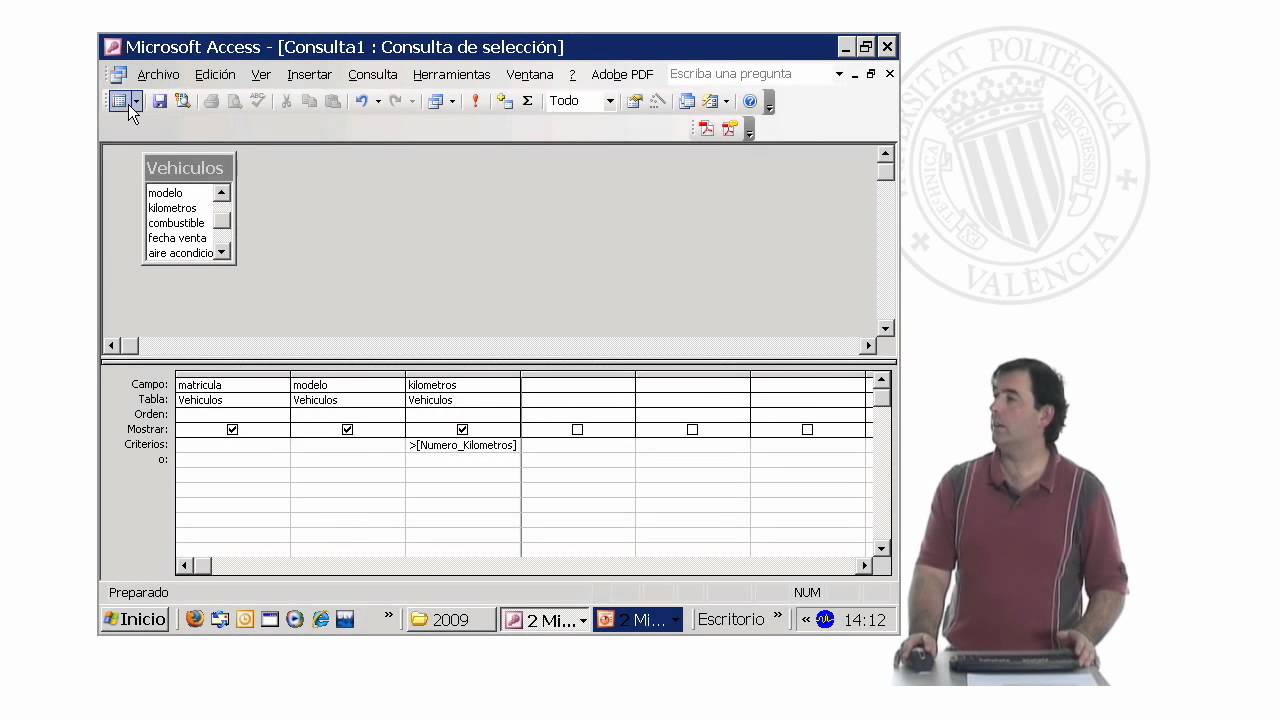The image size is (1280, 720).
Task: Open the Ventana menu
Action: [530, 74]
